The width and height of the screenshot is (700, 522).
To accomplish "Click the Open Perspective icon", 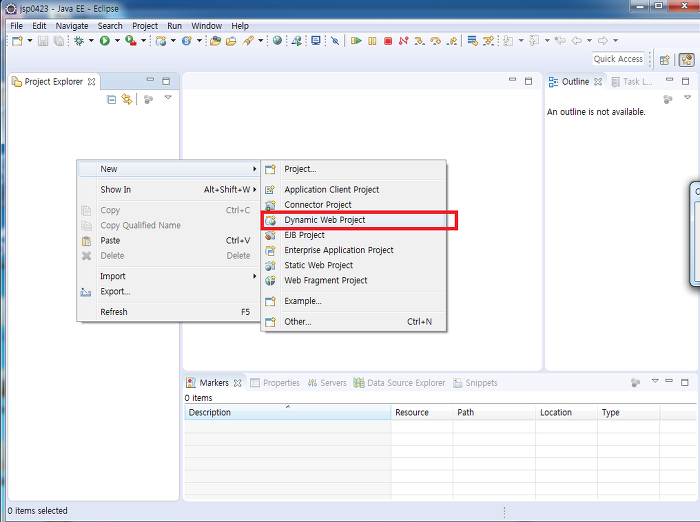I will click(x=665, y=60).
